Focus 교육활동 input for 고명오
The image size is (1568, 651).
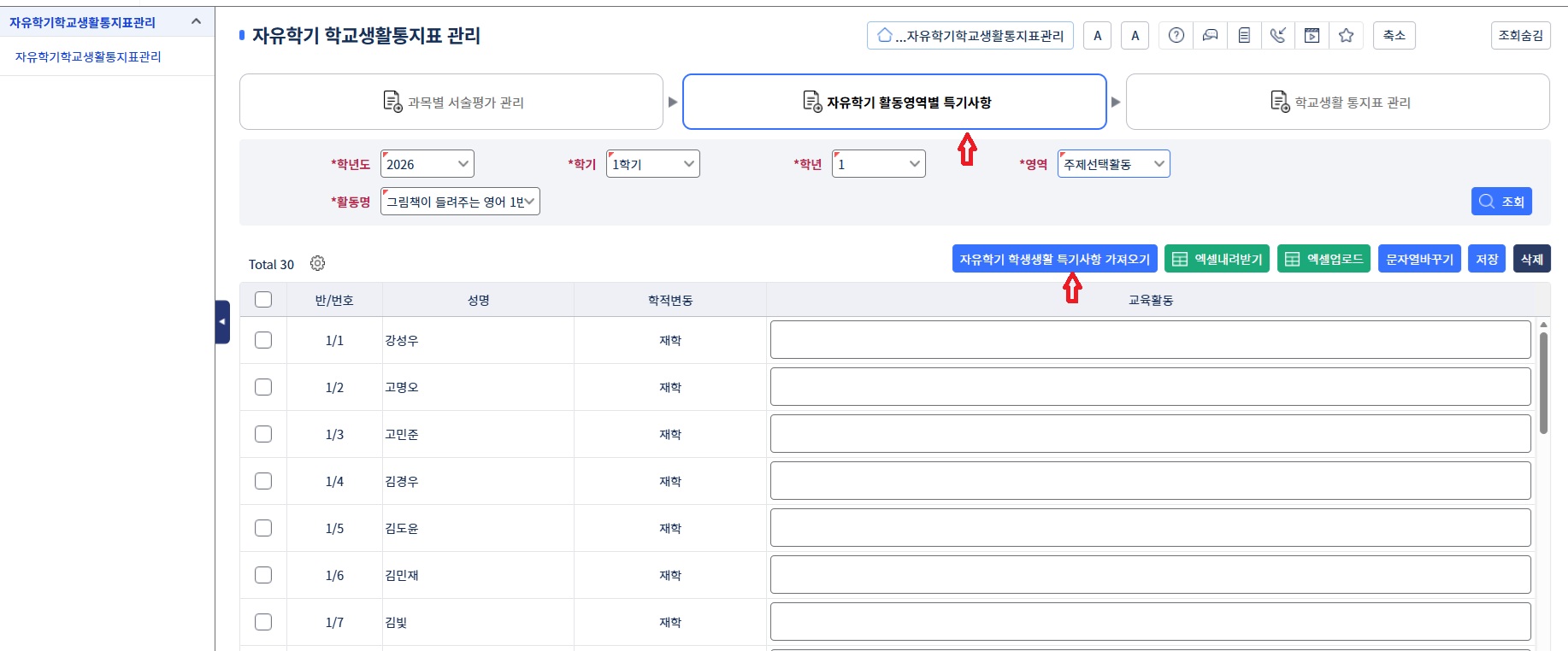1151,387
